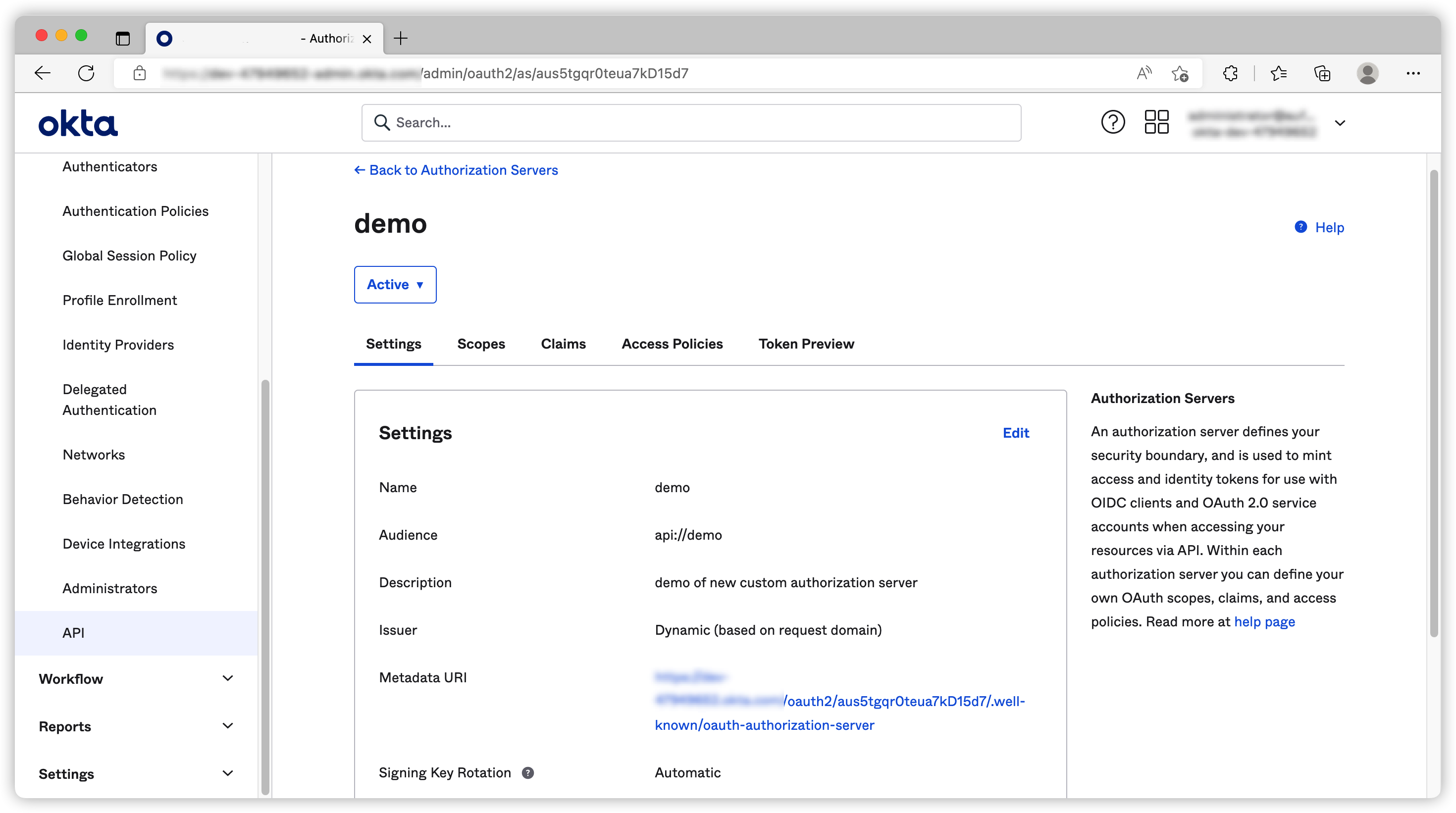The image size is (1456, 813).
Task: Switch to the Scopes tab
Action: 480,344
